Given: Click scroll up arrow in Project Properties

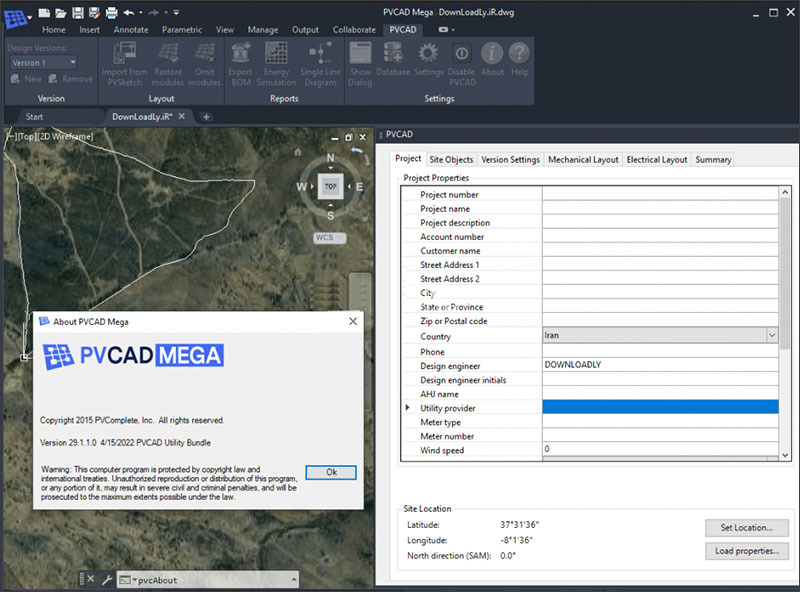Looking at the screenshot, I should (x=785, y=192).
